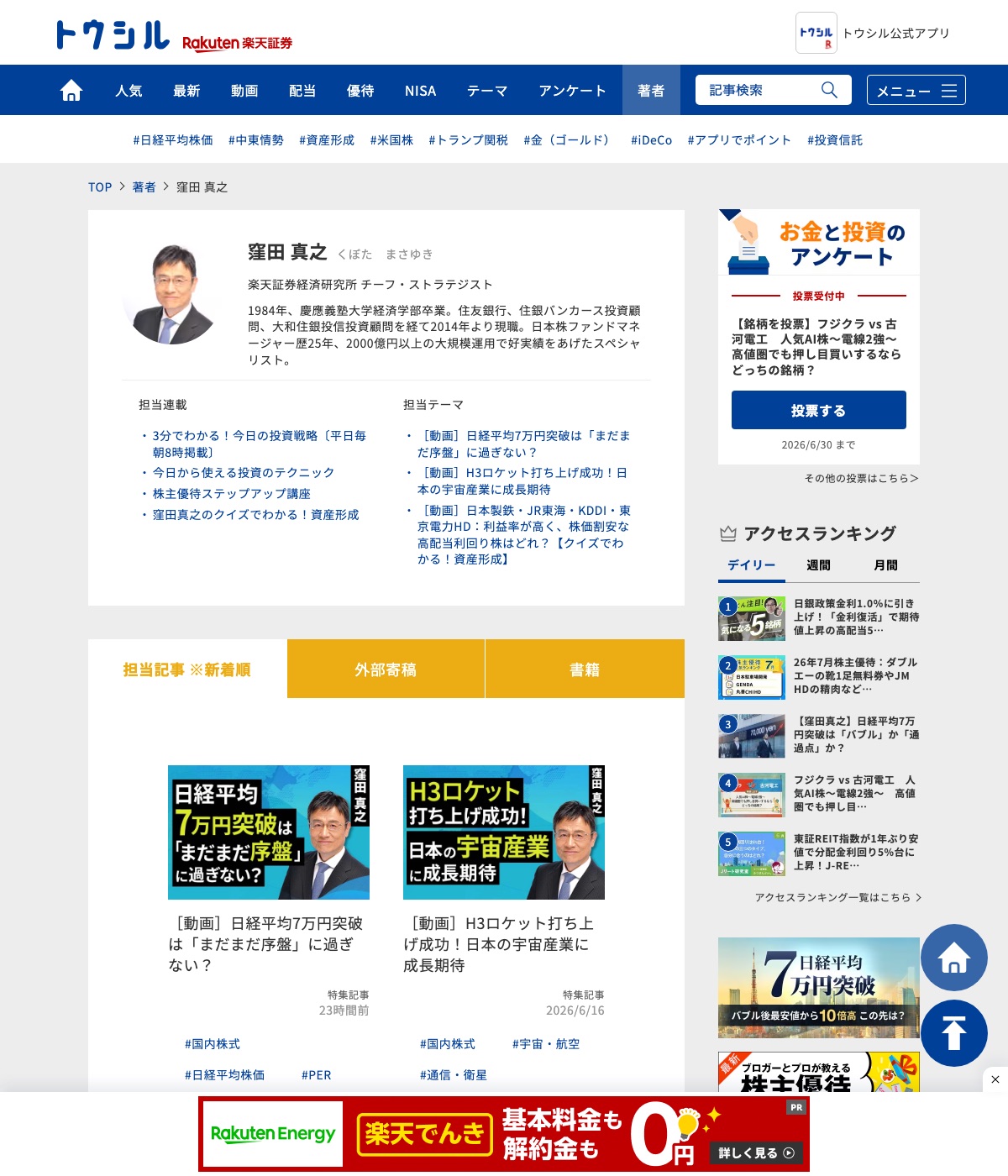The image size is (1008, 1176).
Task: Open theme link 日本製鉄・JR東海・KDDI quiz
Action: (524, 534)
